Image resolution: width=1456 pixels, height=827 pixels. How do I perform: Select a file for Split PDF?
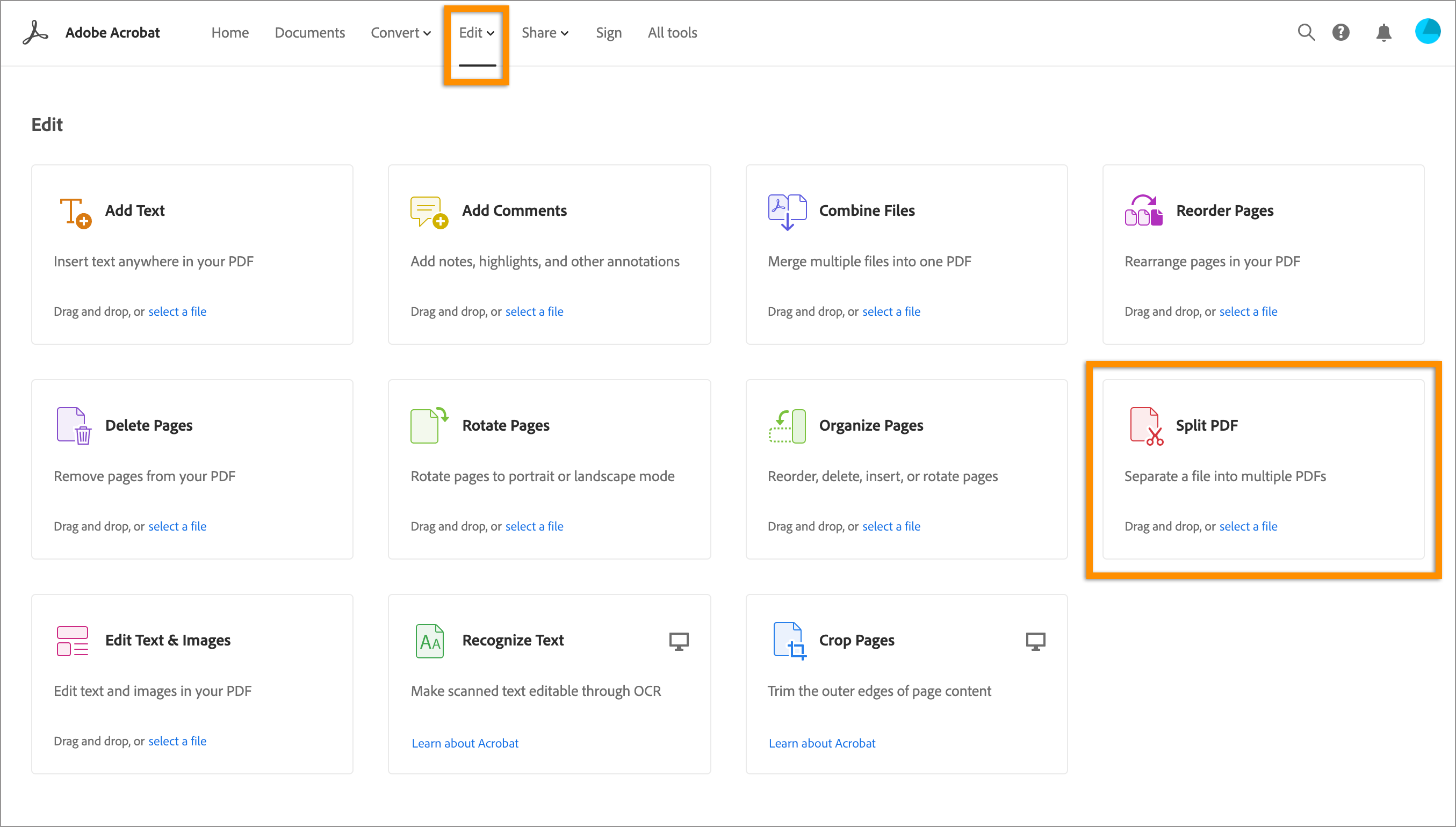pos(1249,526)
